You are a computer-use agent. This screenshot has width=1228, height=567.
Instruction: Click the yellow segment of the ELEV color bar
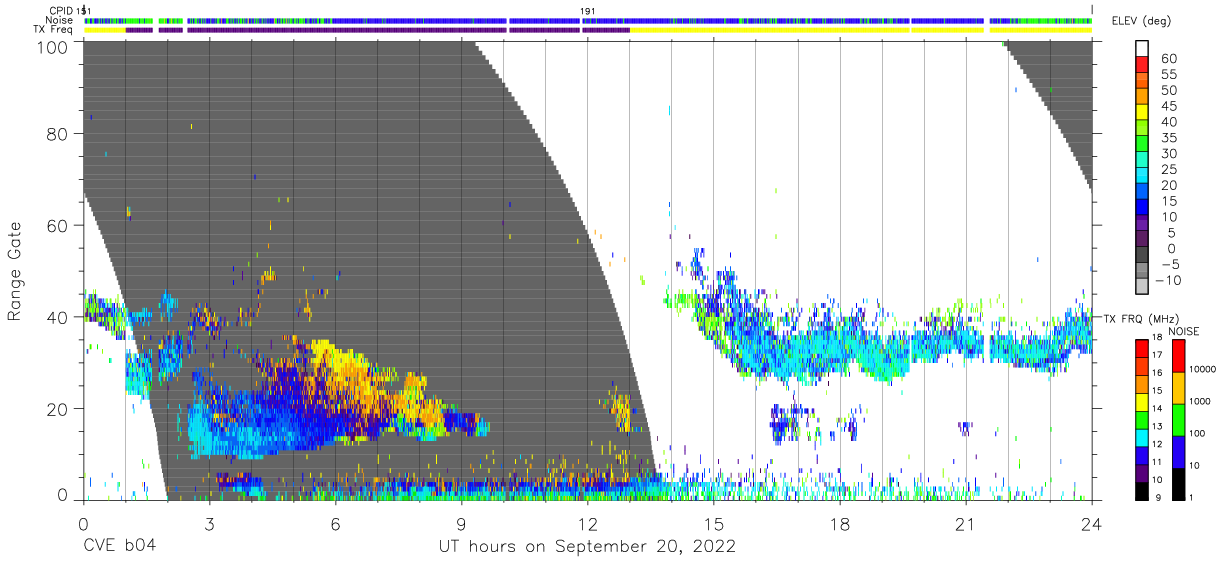click(1143, 114)
